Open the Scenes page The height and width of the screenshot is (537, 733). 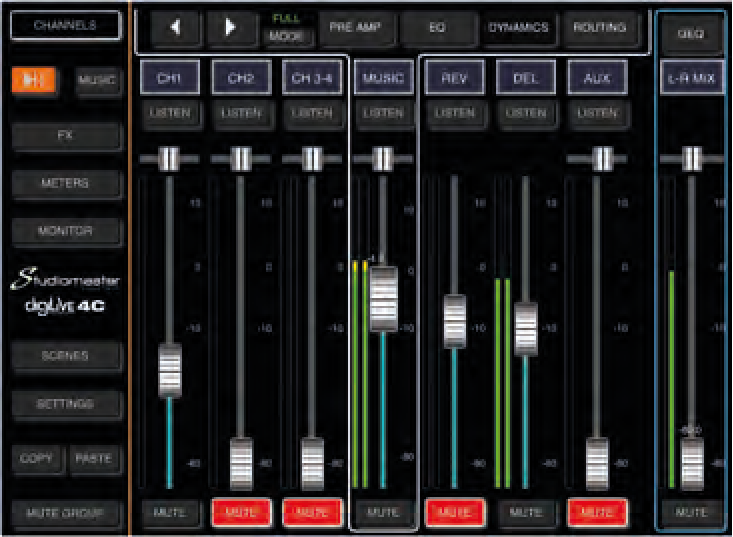click(x=65, y=356)
